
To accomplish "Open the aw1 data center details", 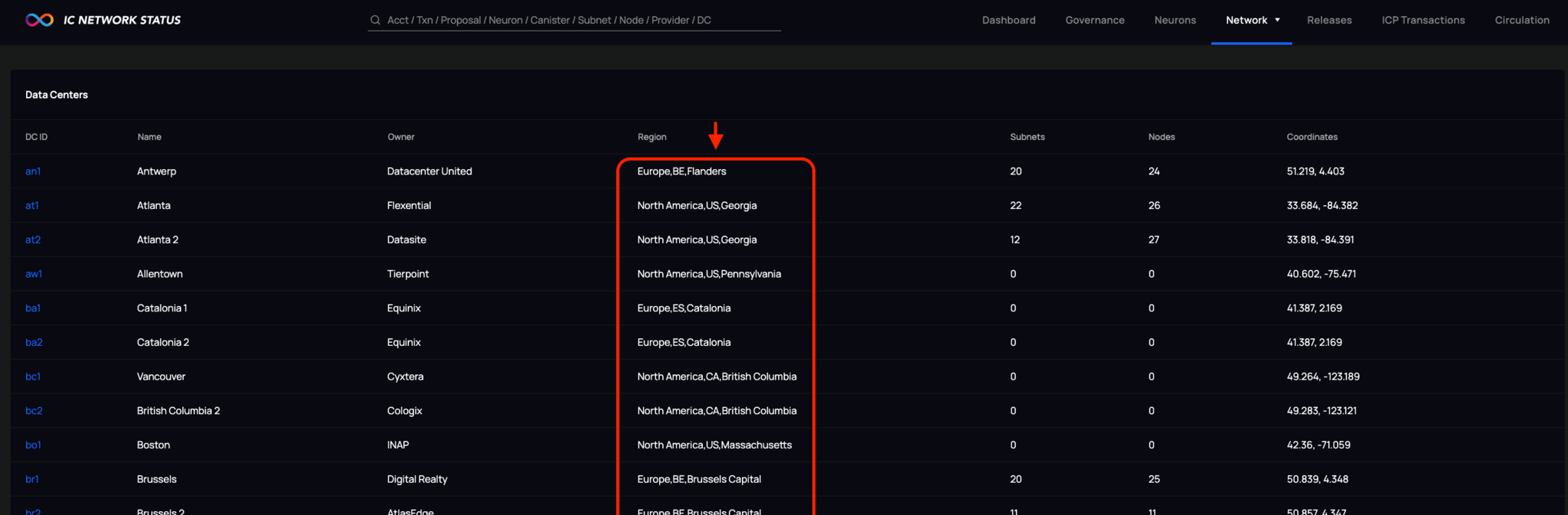I will point(34,274).
